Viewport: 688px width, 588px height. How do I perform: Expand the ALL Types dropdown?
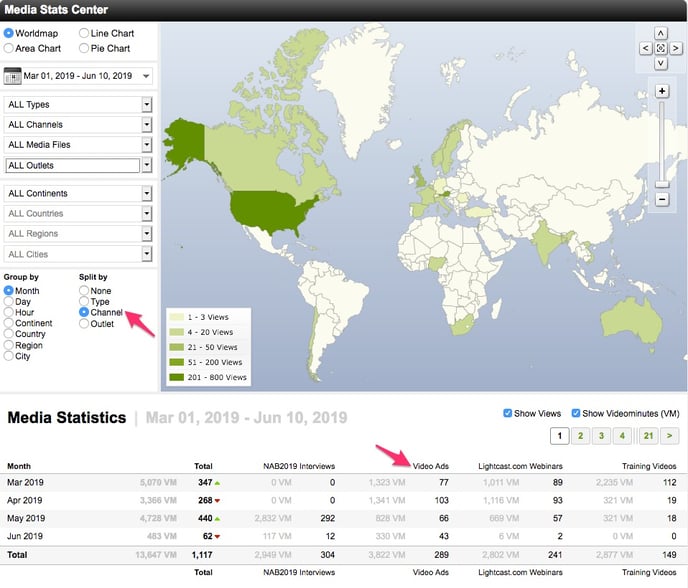tap(146, 104)
